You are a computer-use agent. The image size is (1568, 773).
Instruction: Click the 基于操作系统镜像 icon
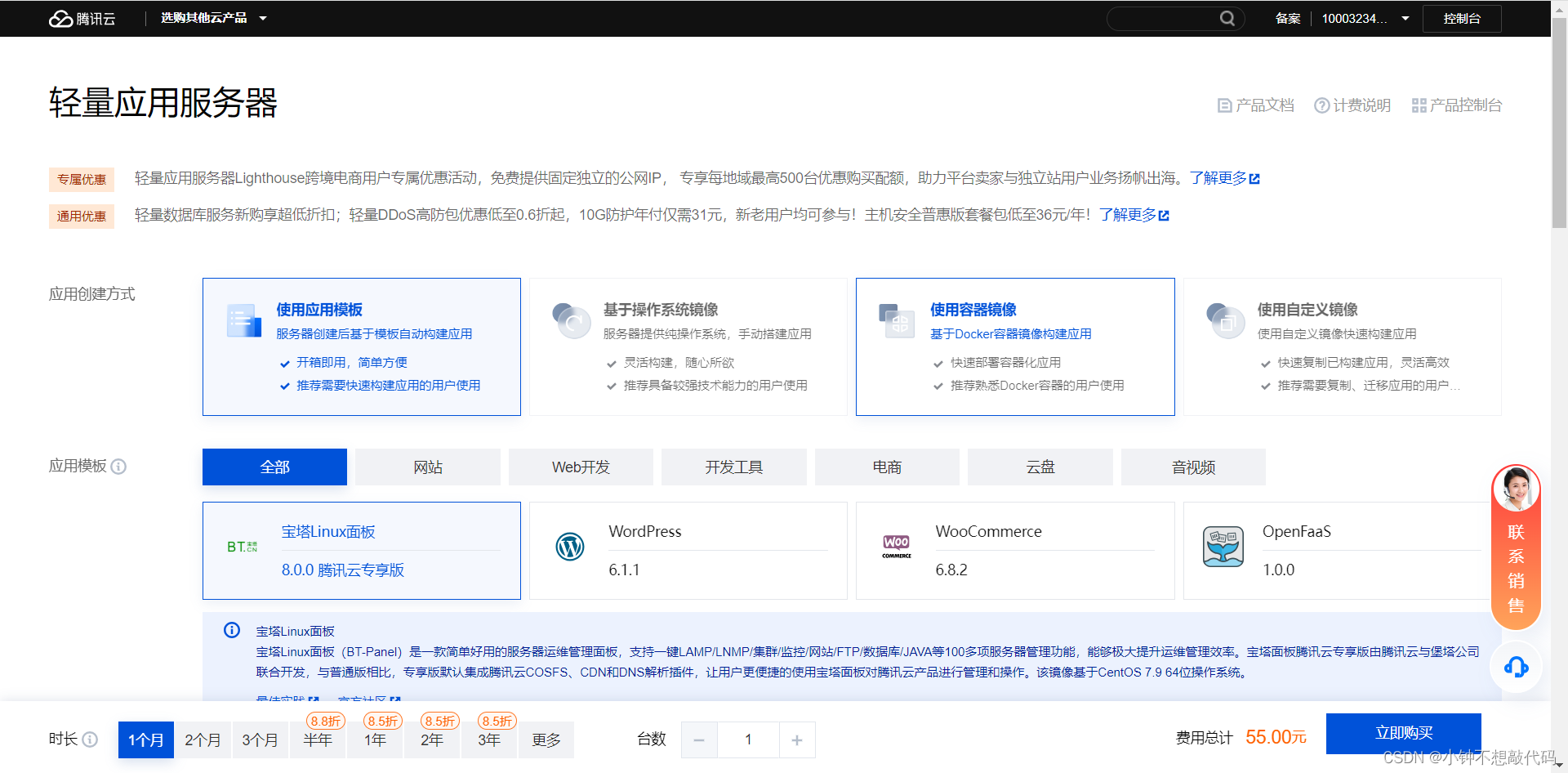571,321
